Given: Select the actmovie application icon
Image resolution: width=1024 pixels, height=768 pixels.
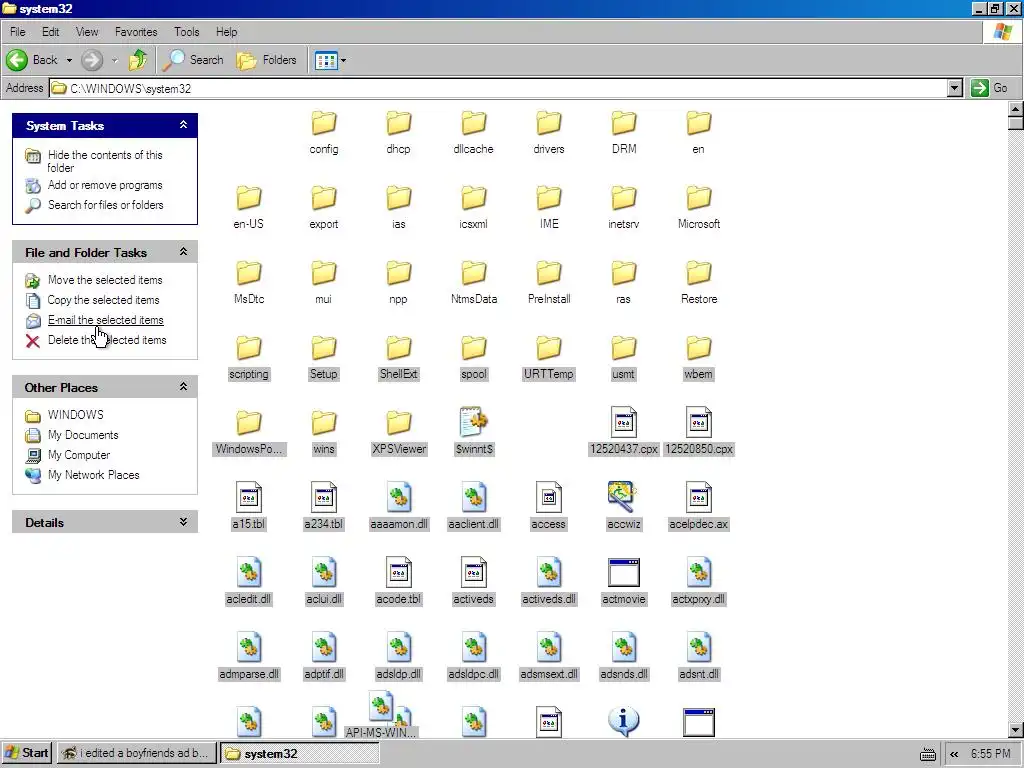Looking at the screenshot, I should pos(624,573).
